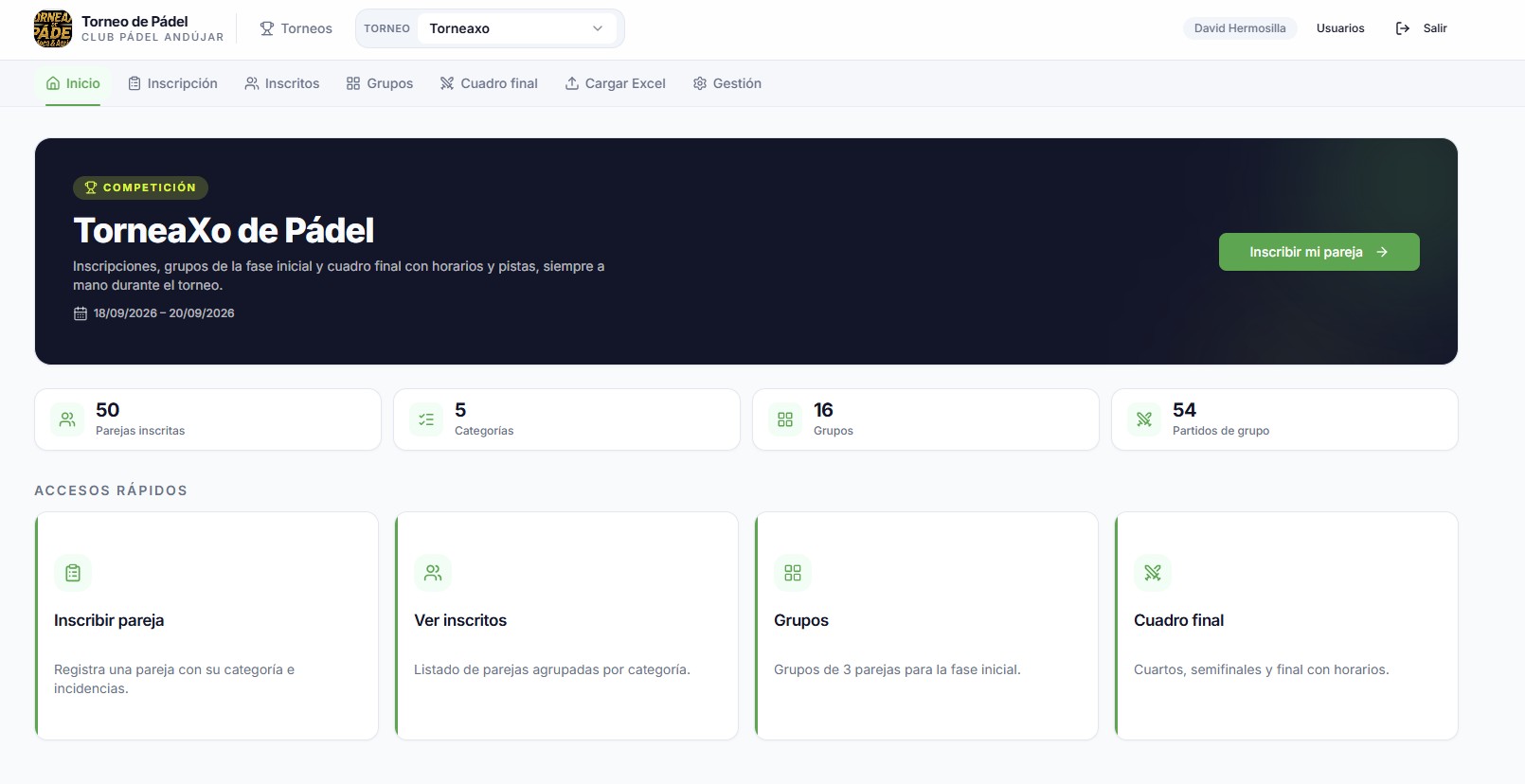The width and height of the screenshot is (1525, 784).
Task: Click the people icon in Ver inscritos card
Action: pos(433,573)
